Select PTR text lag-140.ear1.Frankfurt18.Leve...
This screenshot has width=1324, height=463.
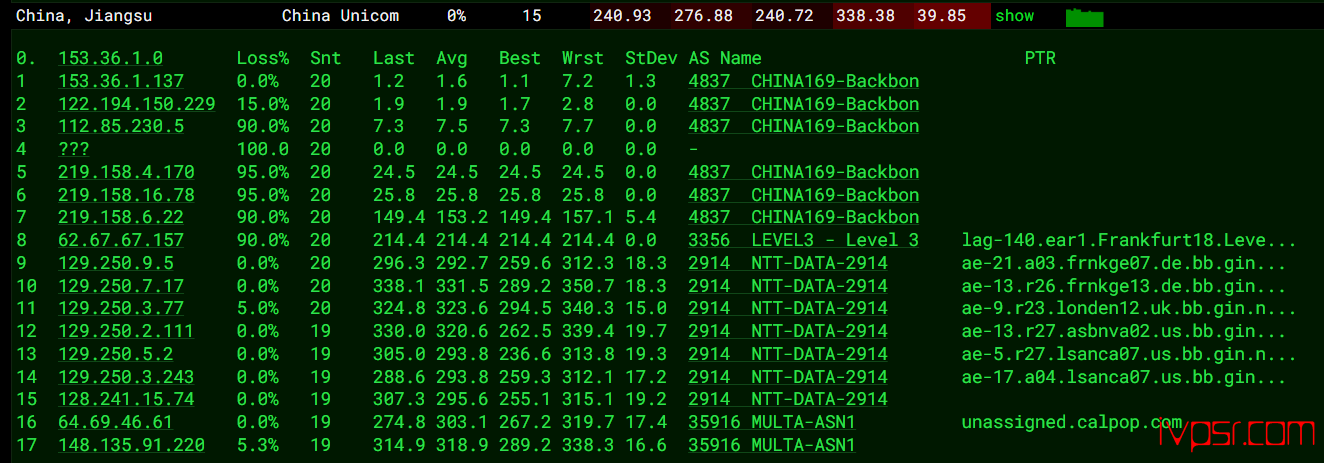point(1129,240)
